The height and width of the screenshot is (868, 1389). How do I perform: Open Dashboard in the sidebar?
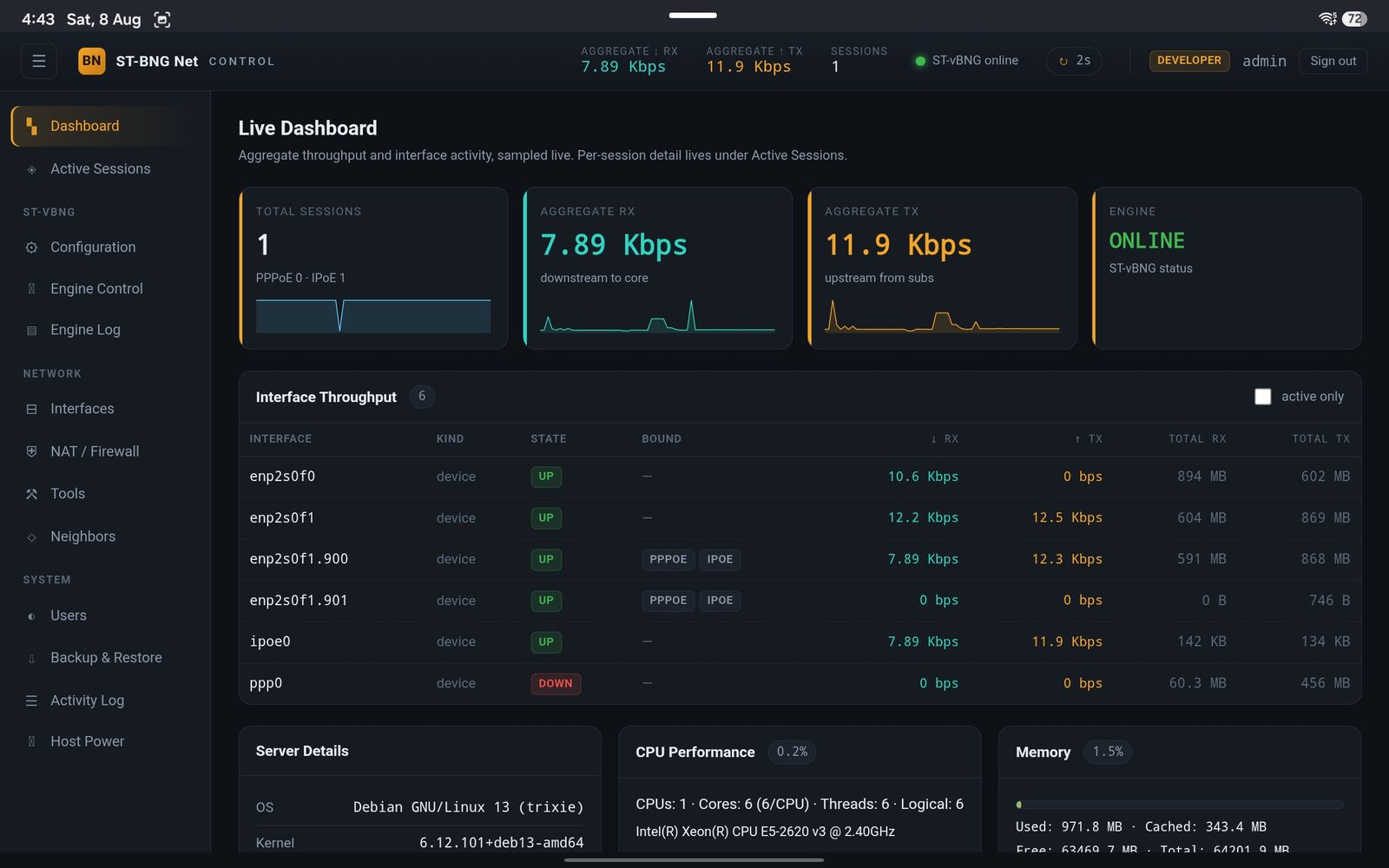coord(104,126)
